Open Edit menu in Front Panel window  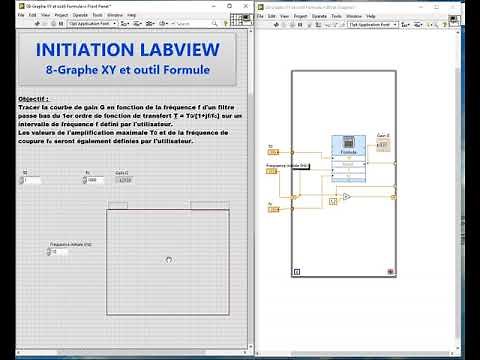click(x=32, y=15)
